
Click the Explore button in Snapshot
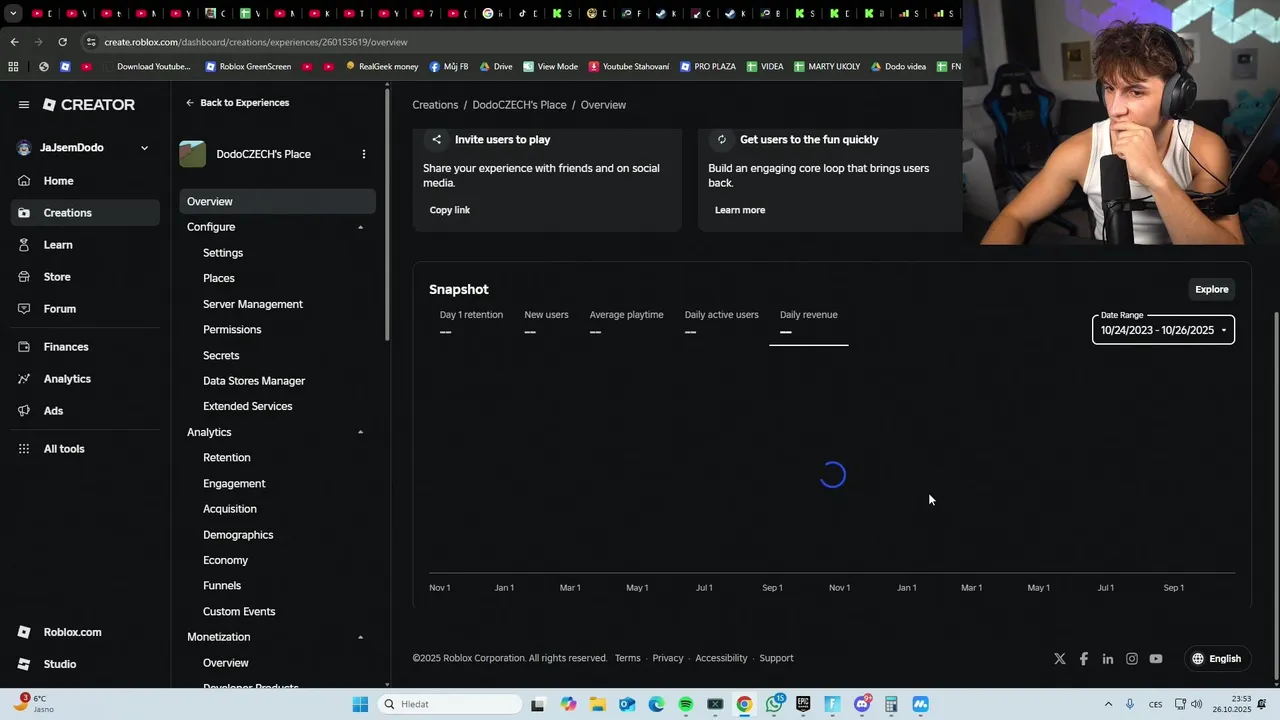(x=1212, y=290)
